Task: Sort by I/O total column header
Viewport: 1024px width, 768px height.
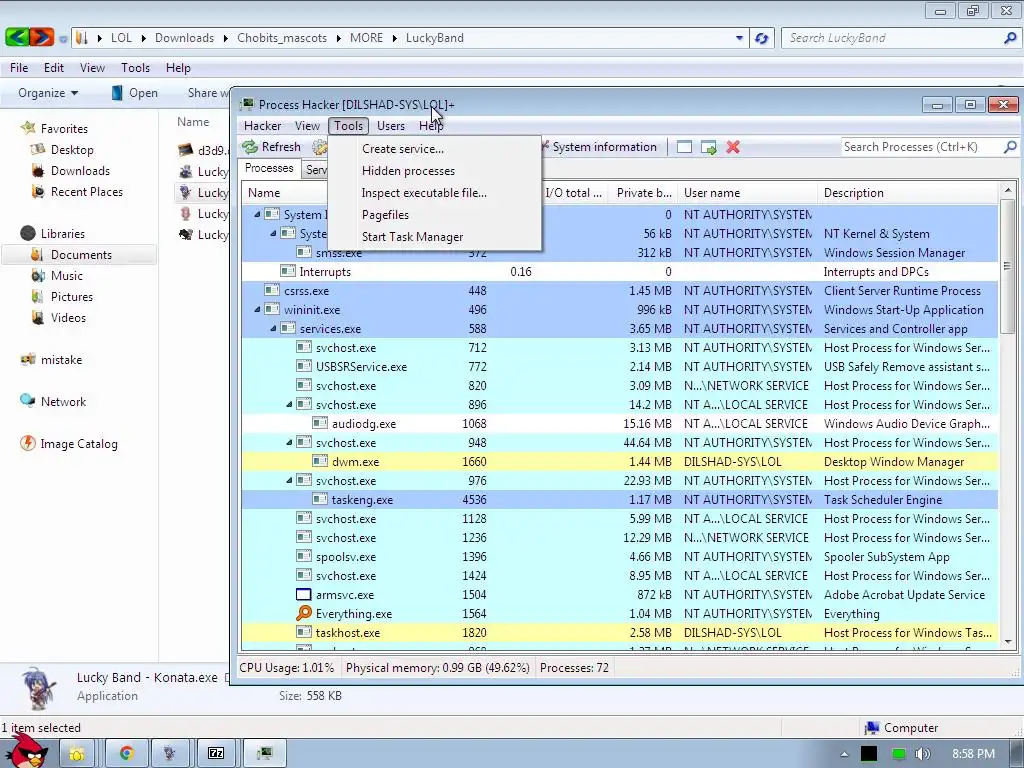Action: [573, 193]
